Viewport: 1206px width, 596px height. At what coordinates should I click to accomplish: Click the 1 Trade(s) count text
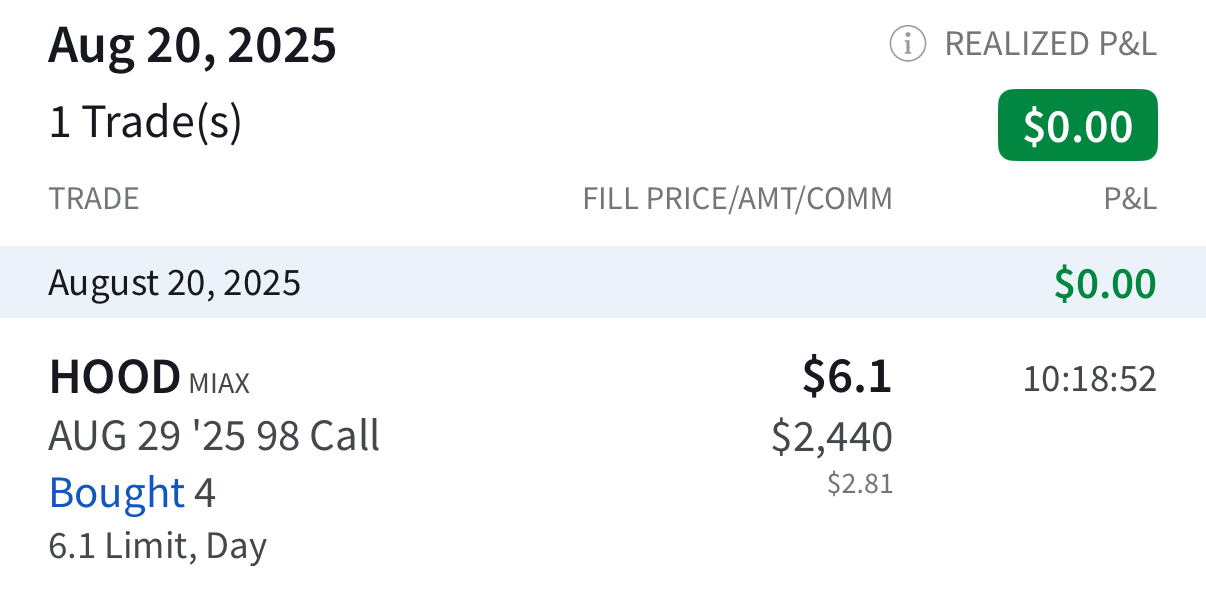click(145, 123)
